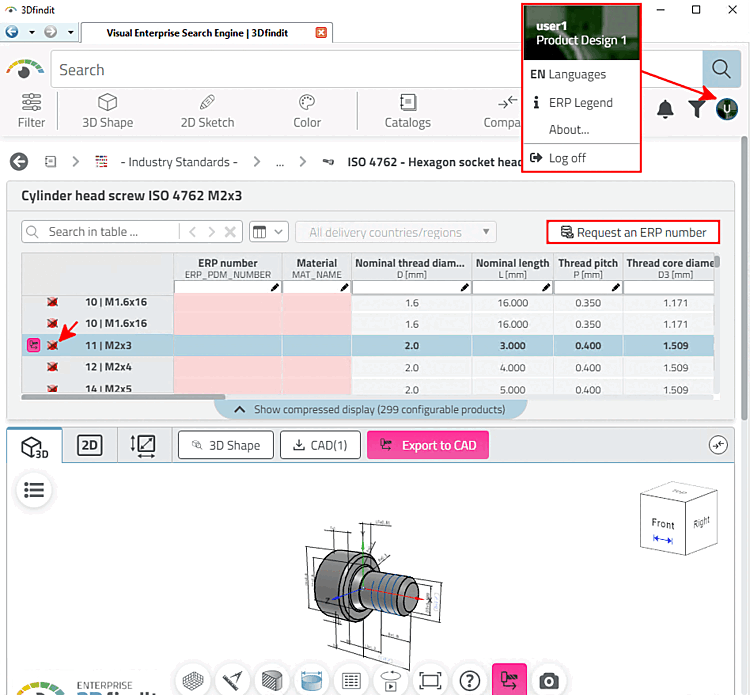Click the Search in table field
The width and height of the screenshot is (750, 695).
(101, 232)
